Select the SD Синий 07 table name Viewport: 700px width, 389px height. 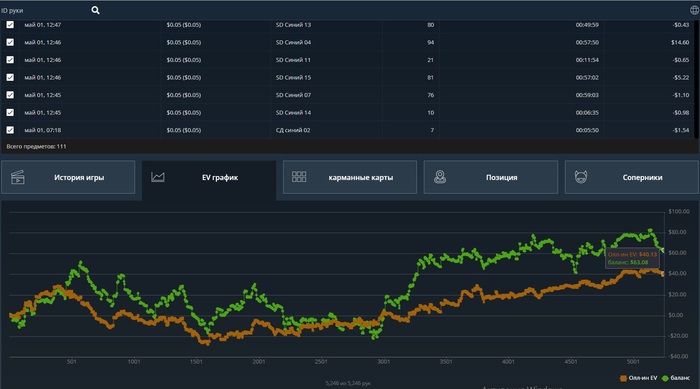(x=293, y=95)
